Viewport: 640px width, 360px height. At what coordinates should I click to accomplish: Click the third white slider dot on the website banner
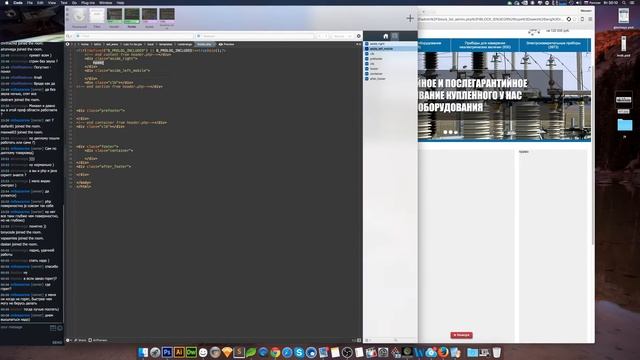point(456,132)
